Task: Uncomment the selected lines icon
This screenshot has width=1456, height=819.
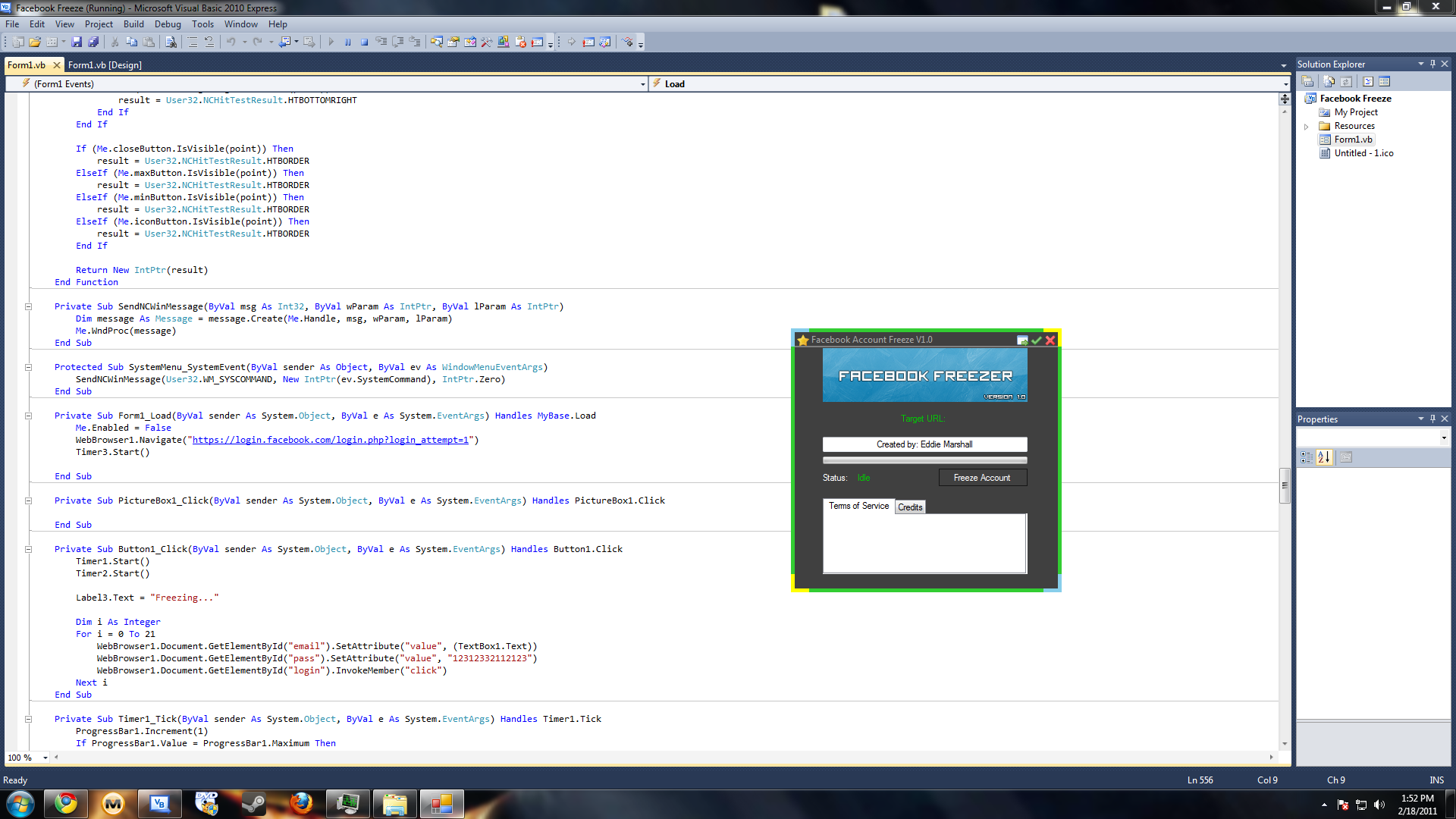Action: [209, 42]
